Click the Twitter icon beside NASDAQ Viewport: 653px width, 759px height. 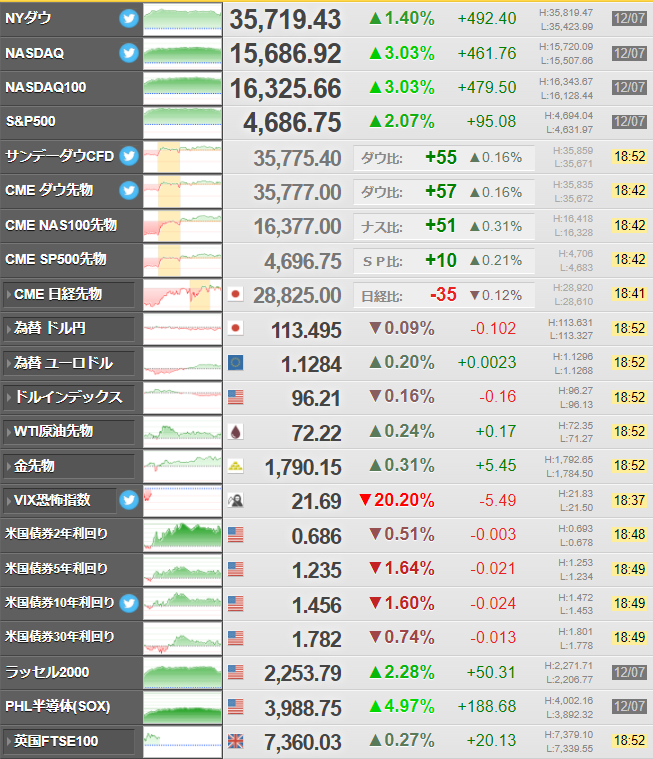coord(129,53)
